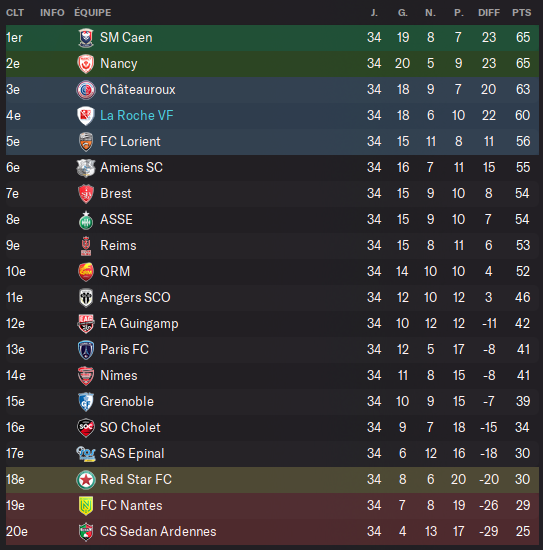Click the INFO column header
This screenshot has height=550, width=543.
(52, 13)
